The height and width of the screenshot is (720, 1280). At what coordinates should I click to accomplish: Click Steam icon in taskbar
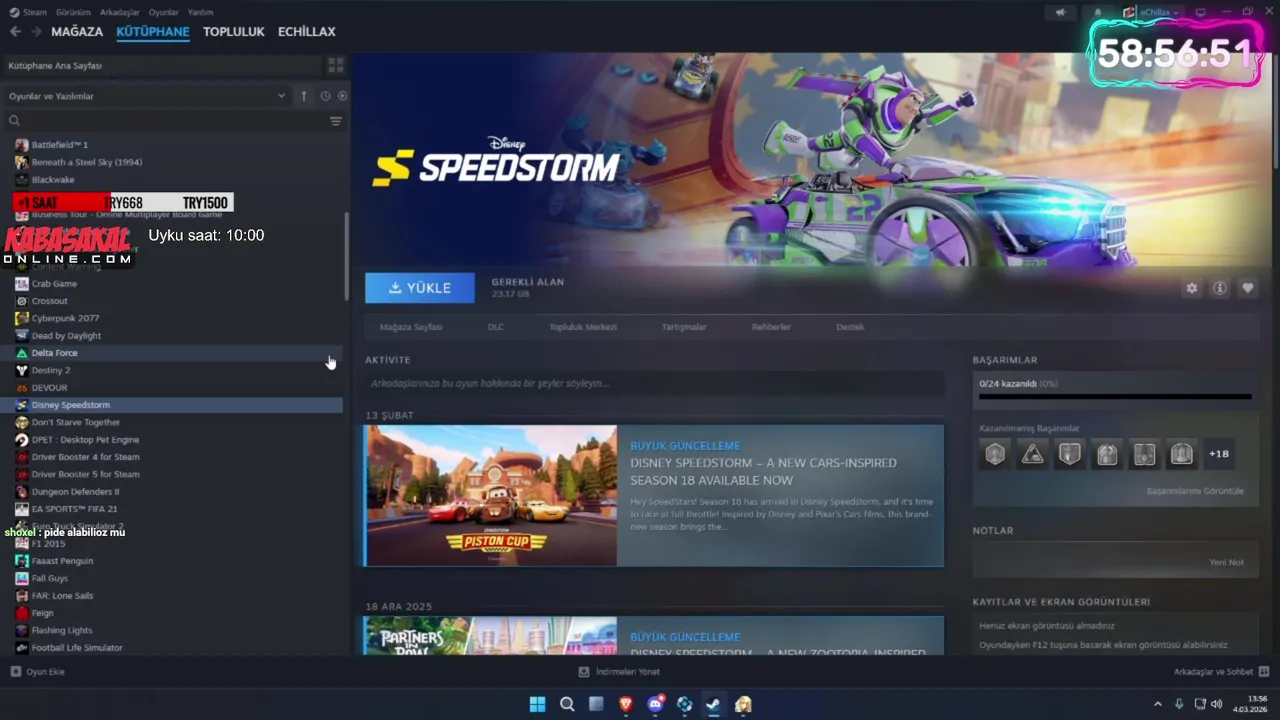coord(713,704)
